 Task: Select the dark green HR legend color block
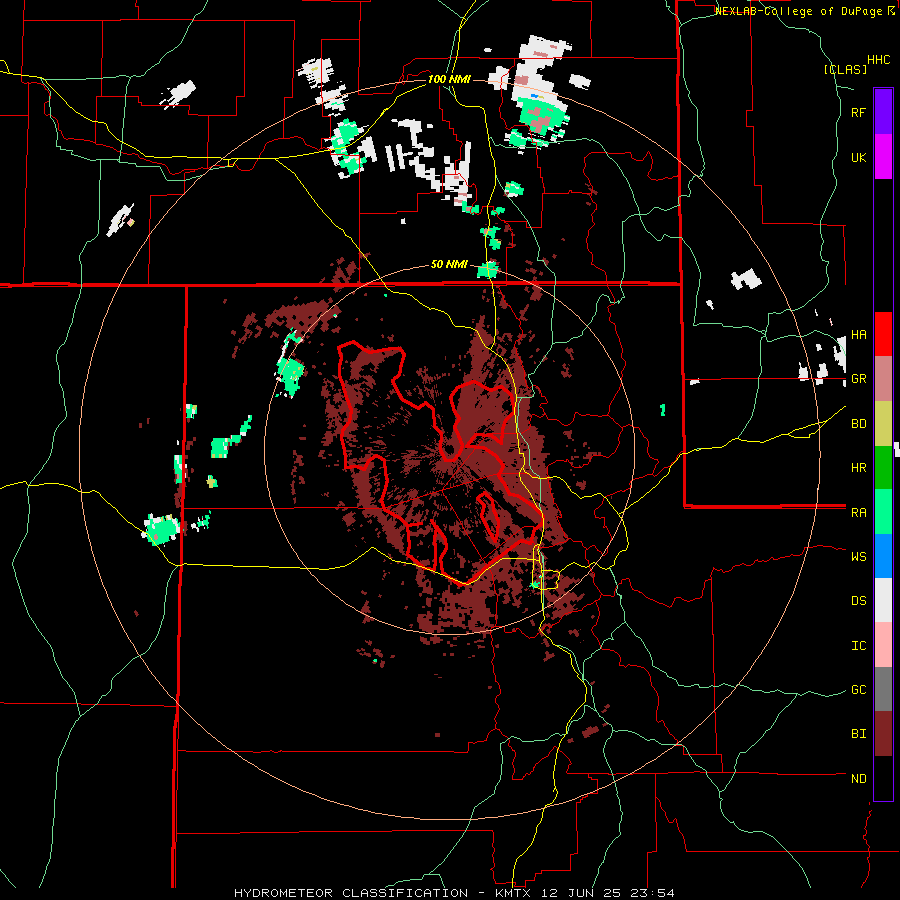(883, 468)
